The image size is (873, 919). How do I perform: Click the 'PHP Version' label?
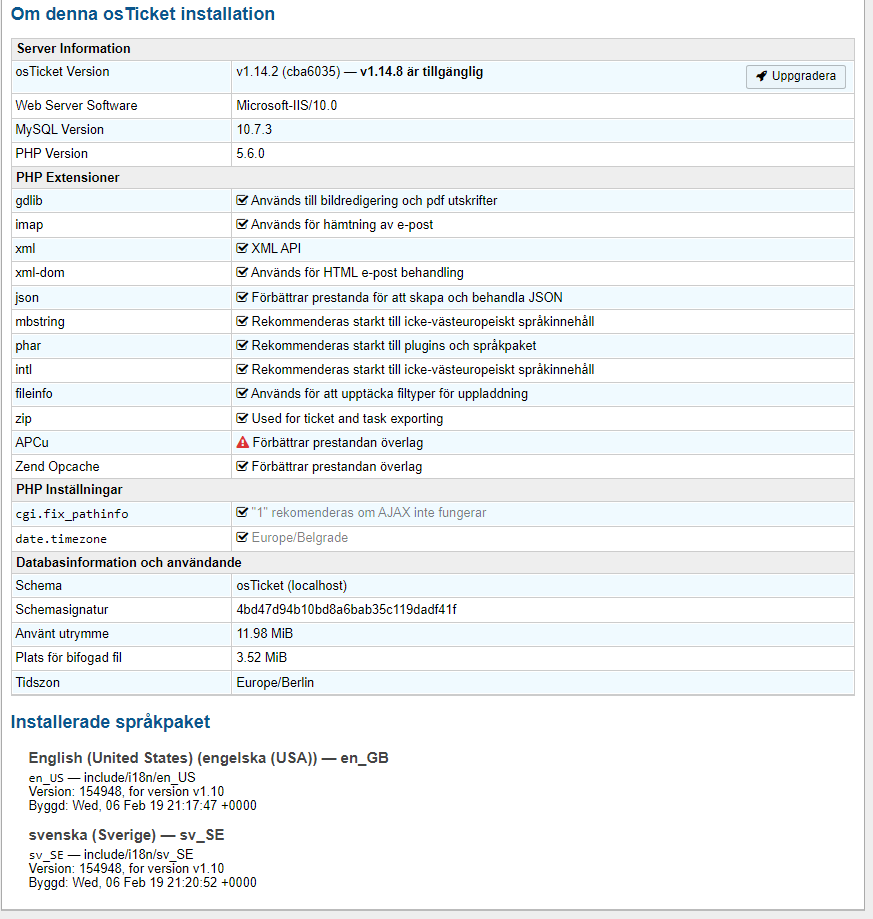coord(52,154)
